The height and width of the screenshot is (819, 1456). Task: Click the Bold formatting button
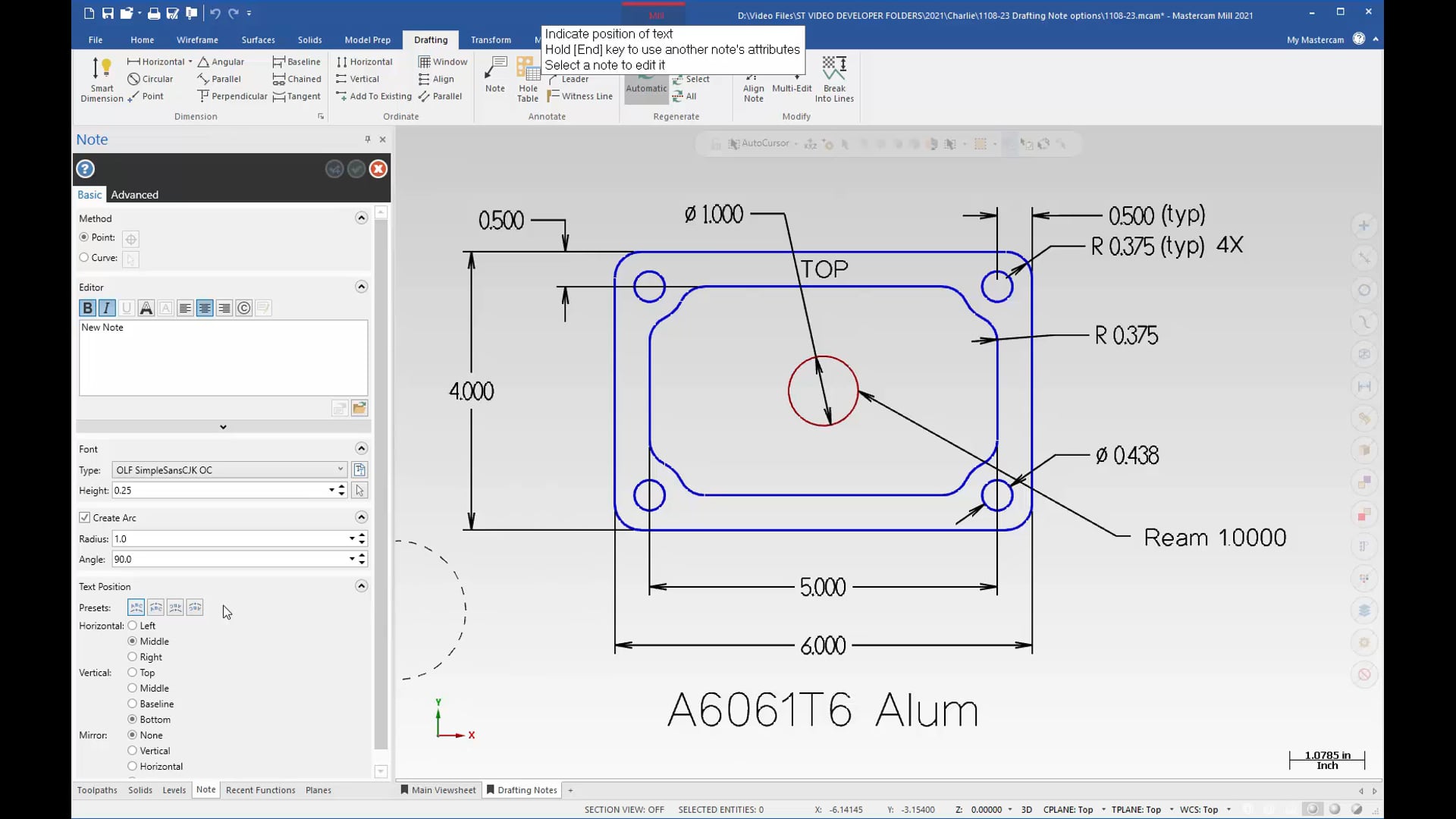tap(87, 307)
